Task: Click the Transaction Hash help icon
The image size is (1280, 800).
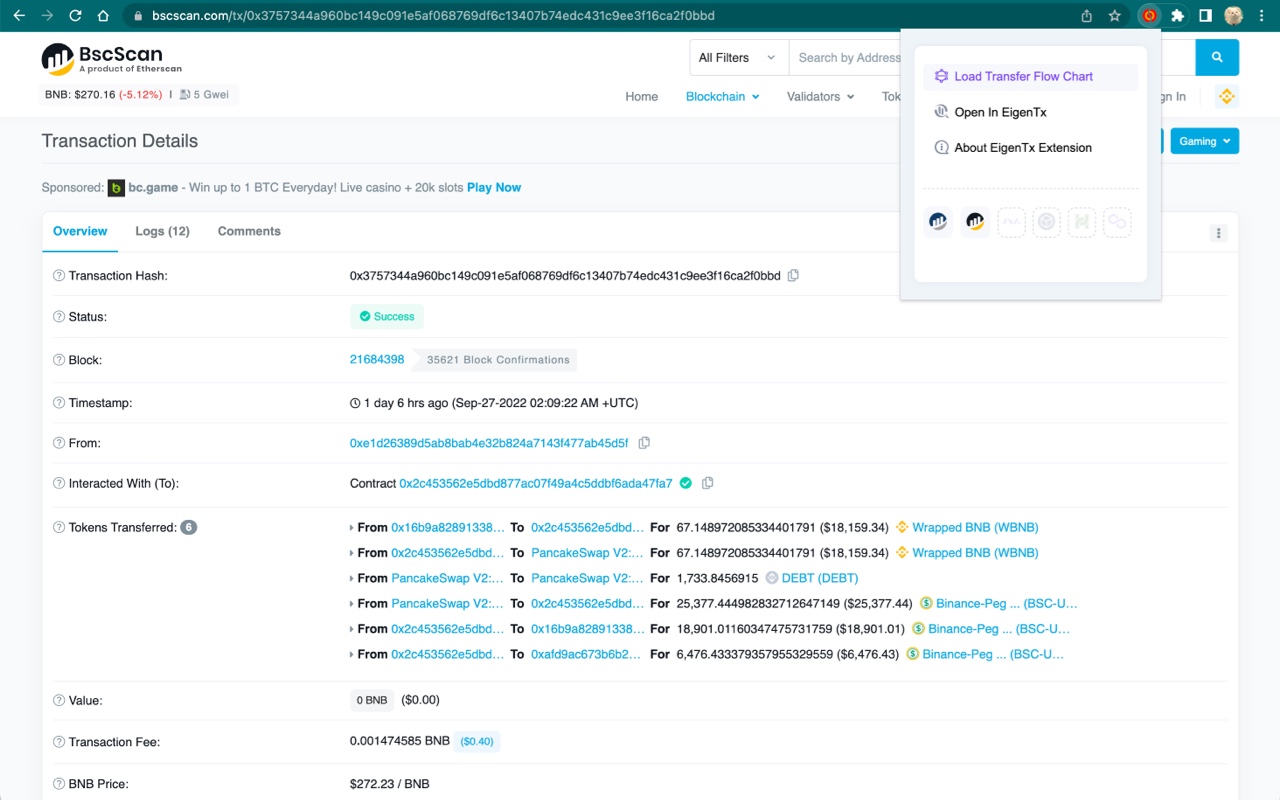Action: coord(59,276)
